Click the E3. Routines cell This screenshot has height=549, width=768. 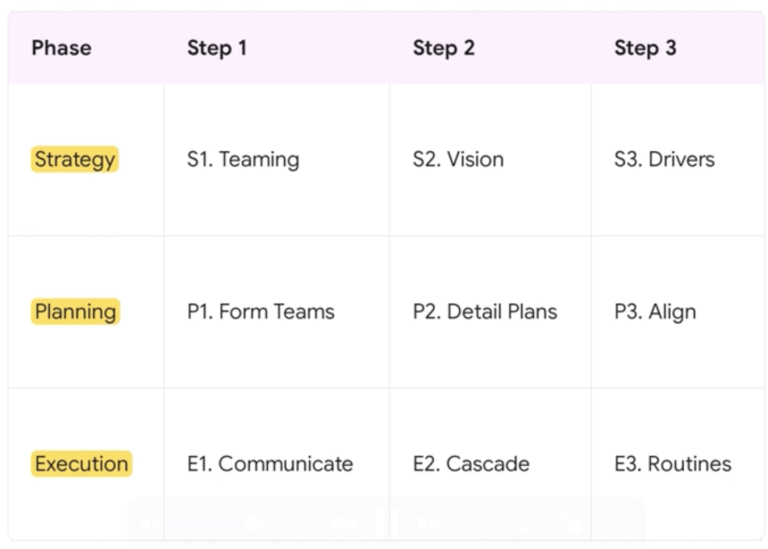coord(672,463)
